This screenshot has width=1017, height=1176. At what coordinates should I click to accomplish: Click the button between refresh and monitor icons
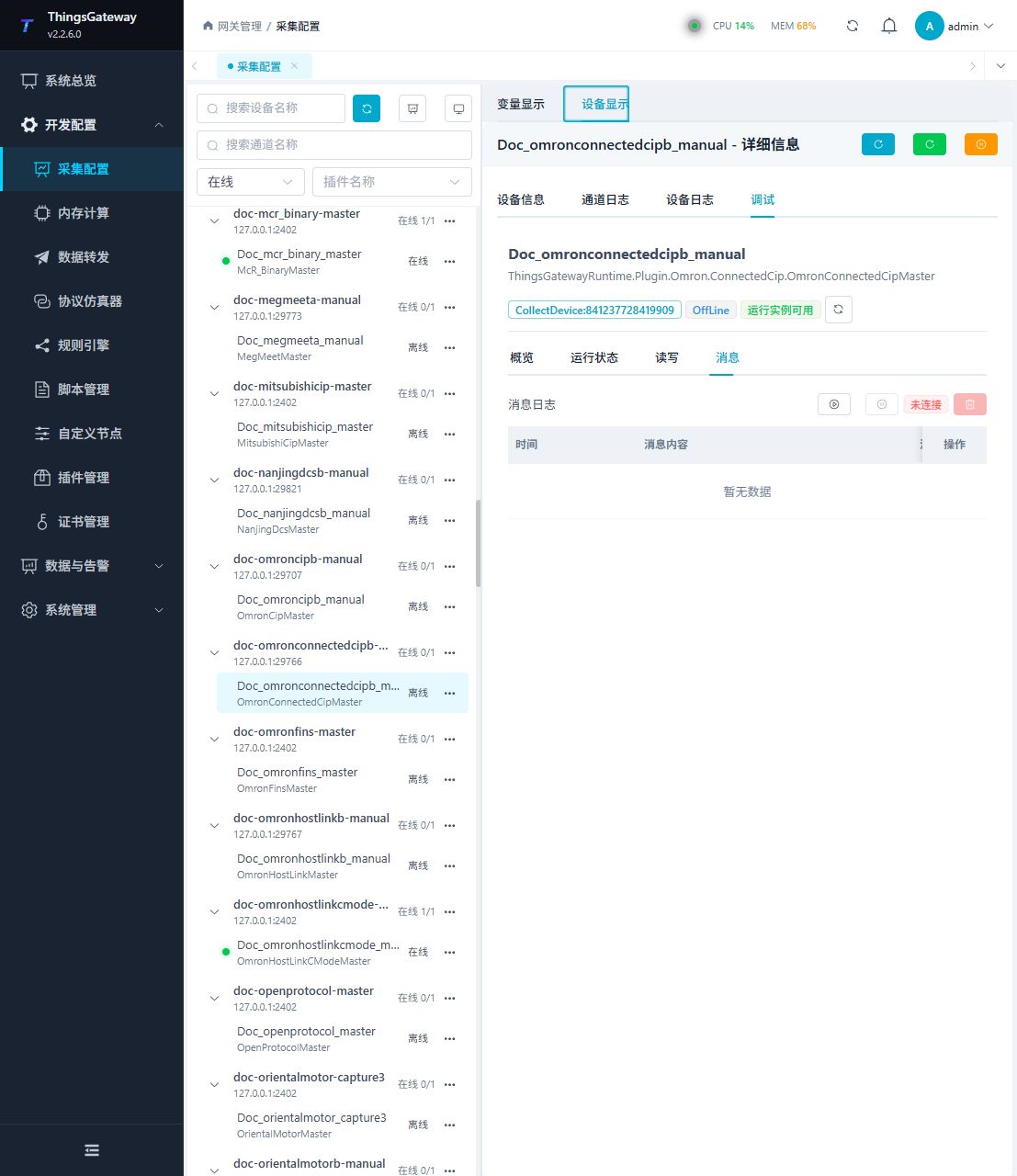(412, 108)
